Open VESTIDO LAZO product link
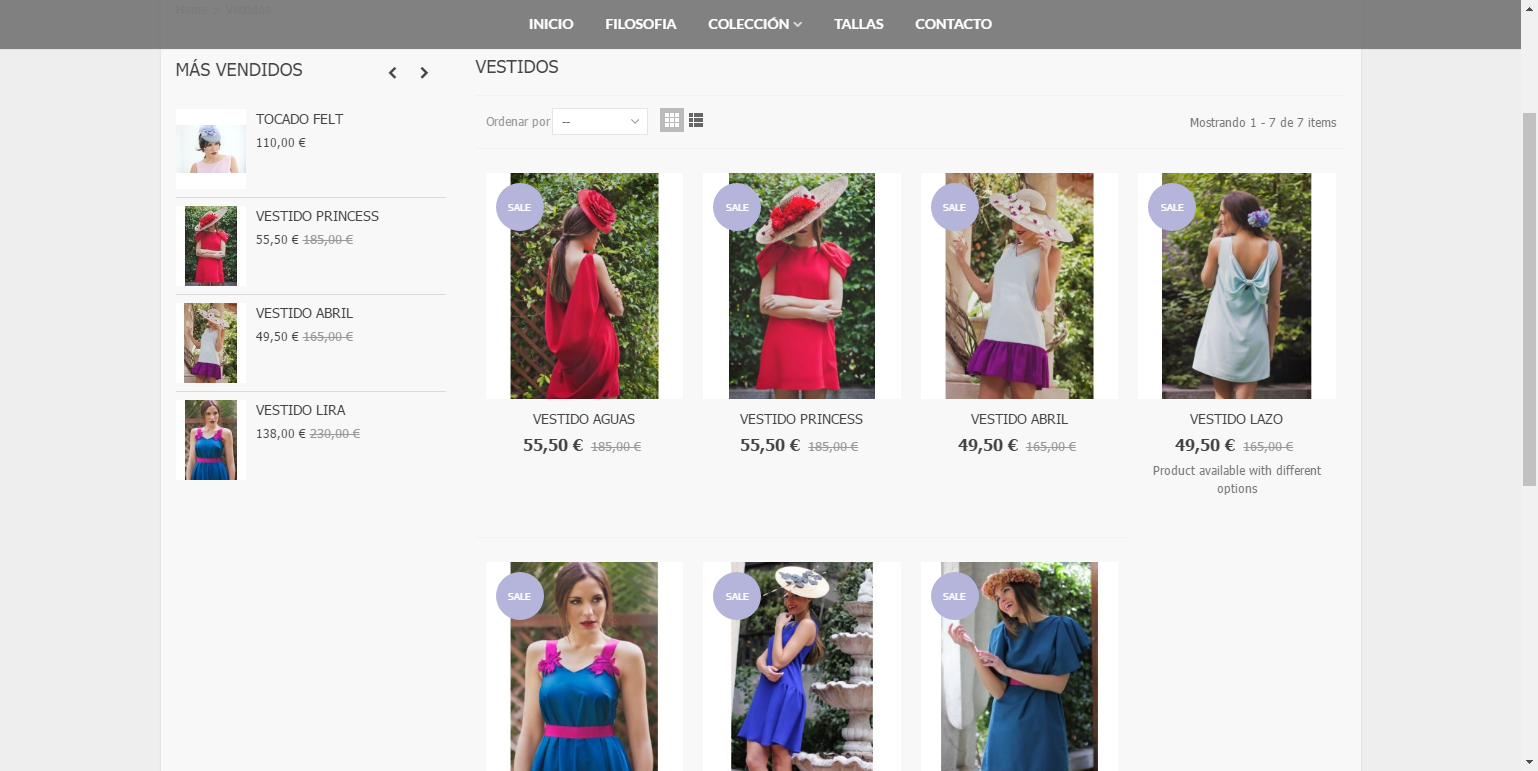 [x=1236, y=419]
